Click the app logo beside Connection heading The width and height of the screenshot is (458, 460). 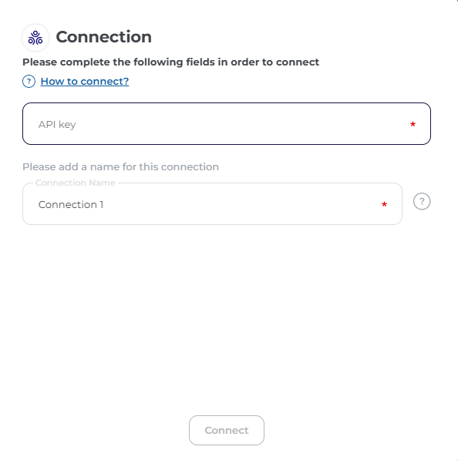point(35,37)
